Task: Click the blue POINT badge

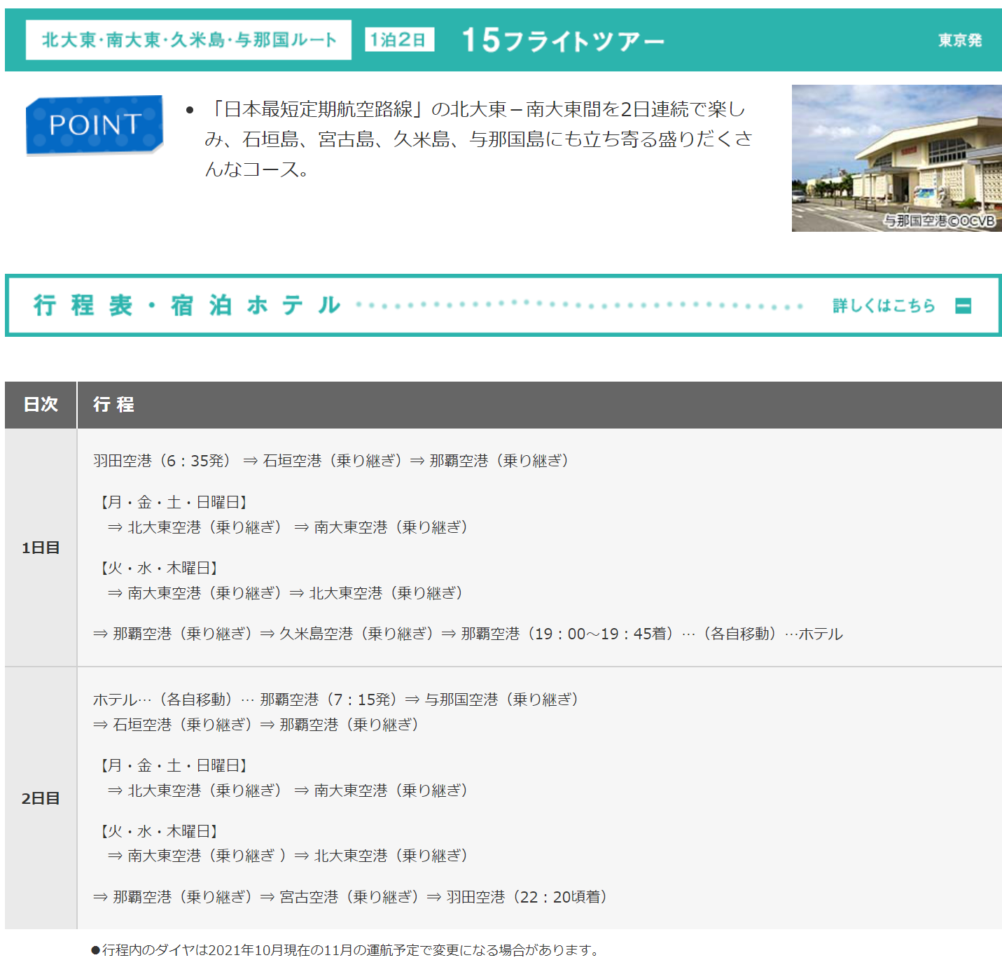Action: click(x=94, y=124)
